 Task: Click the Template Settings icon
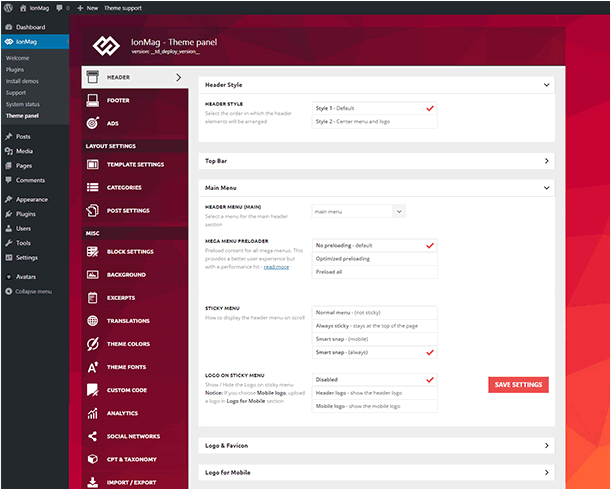[x=93, y=164]
